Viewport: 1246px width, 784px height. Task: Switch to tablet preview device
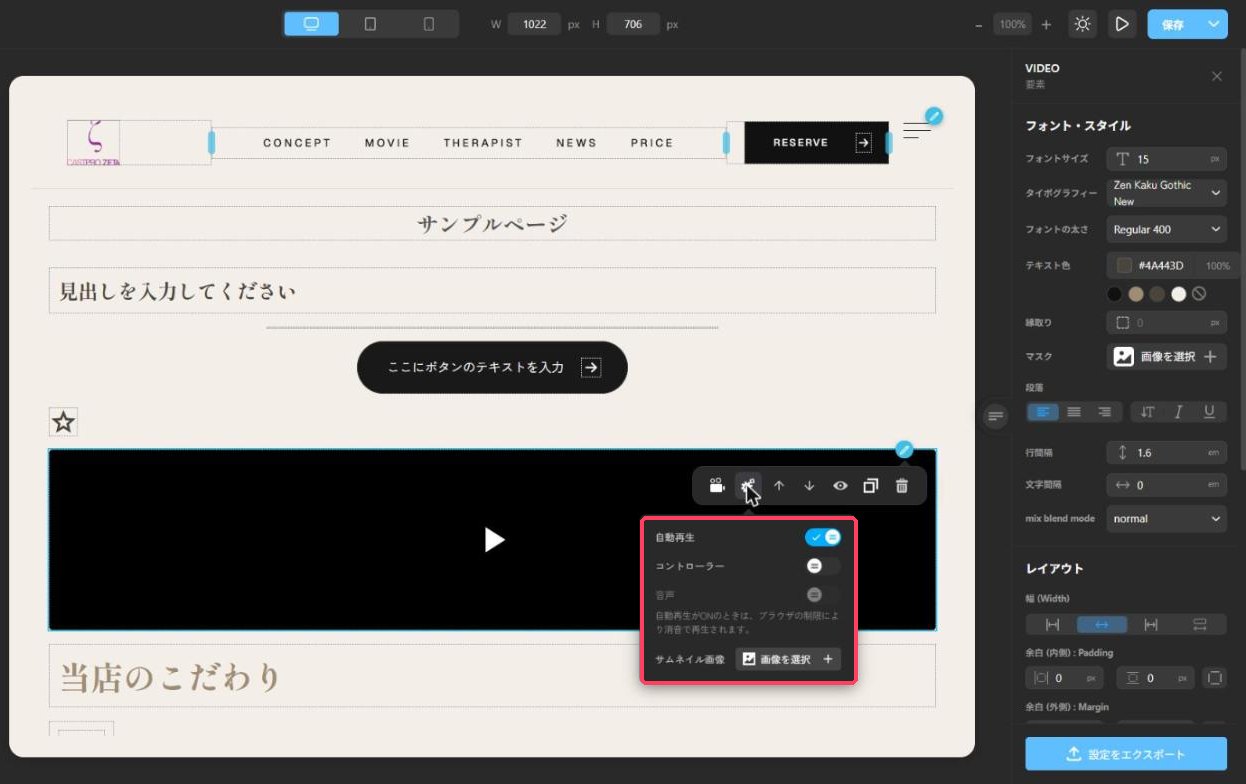[370, 24]
